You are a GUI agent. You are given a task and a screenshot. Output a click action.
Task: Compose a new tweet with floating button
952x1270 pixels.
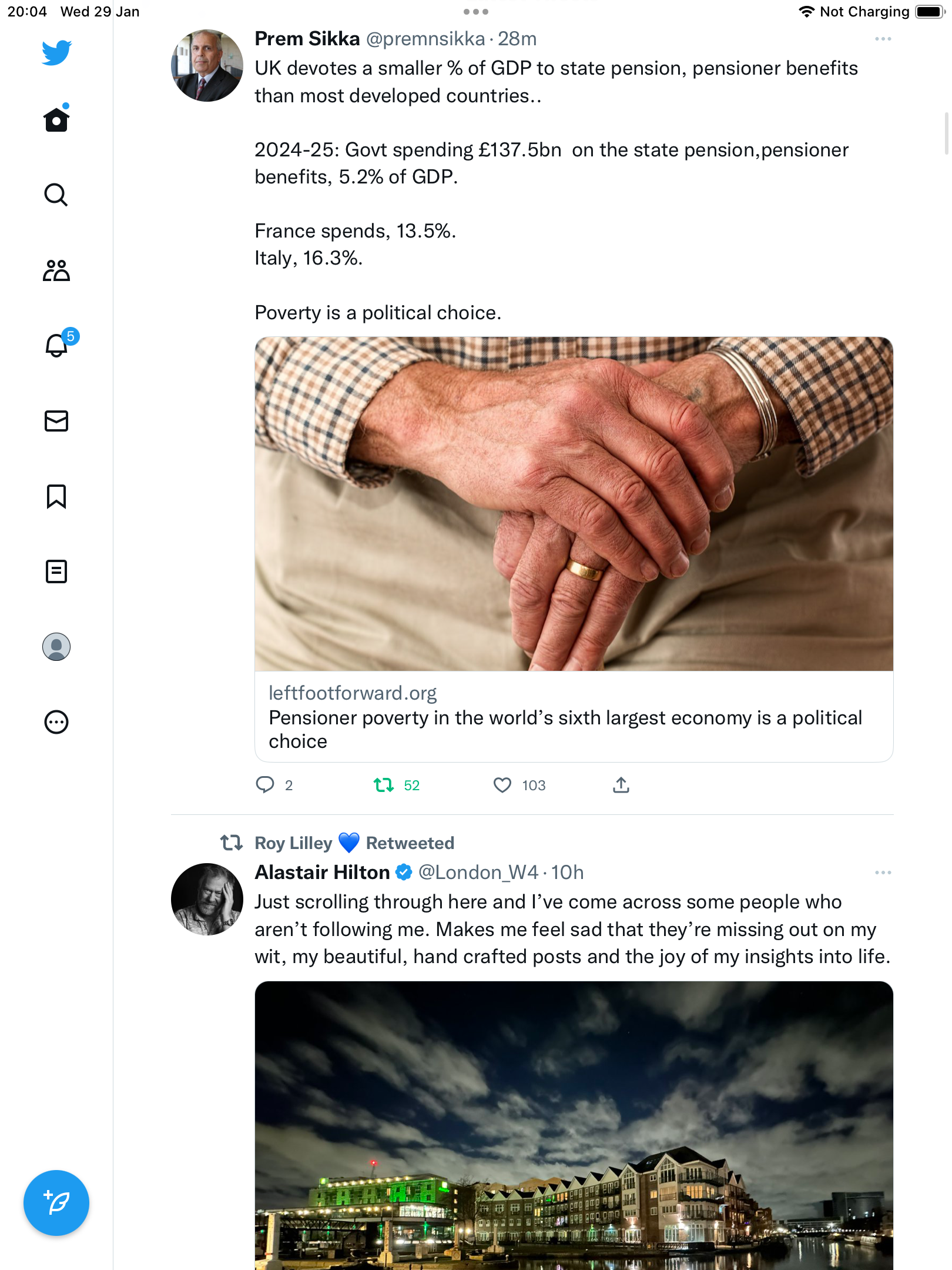pyautogui.click(x=56, y=1203)
